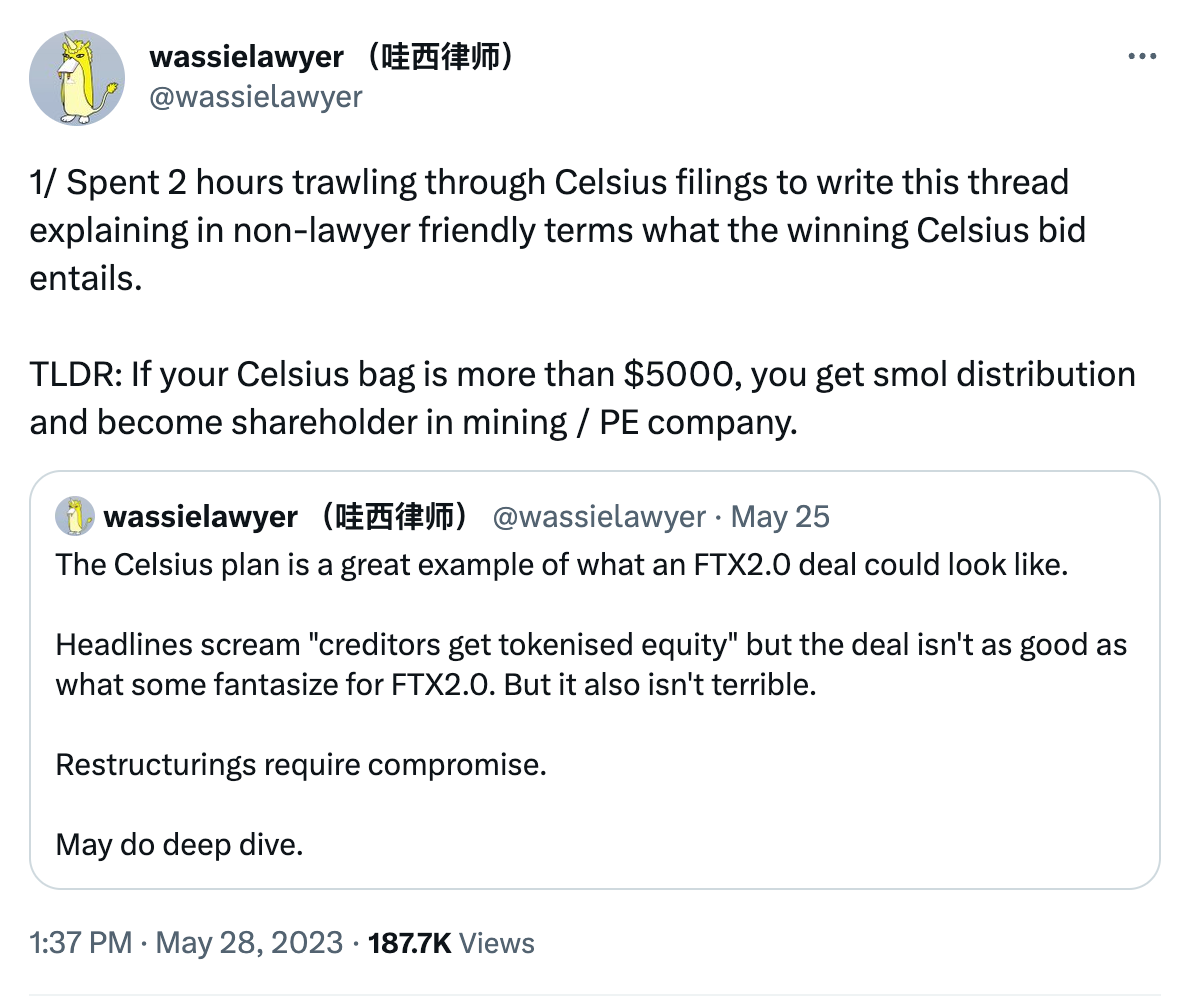Click the small avatar in the quoted tweet

(74, 516)
